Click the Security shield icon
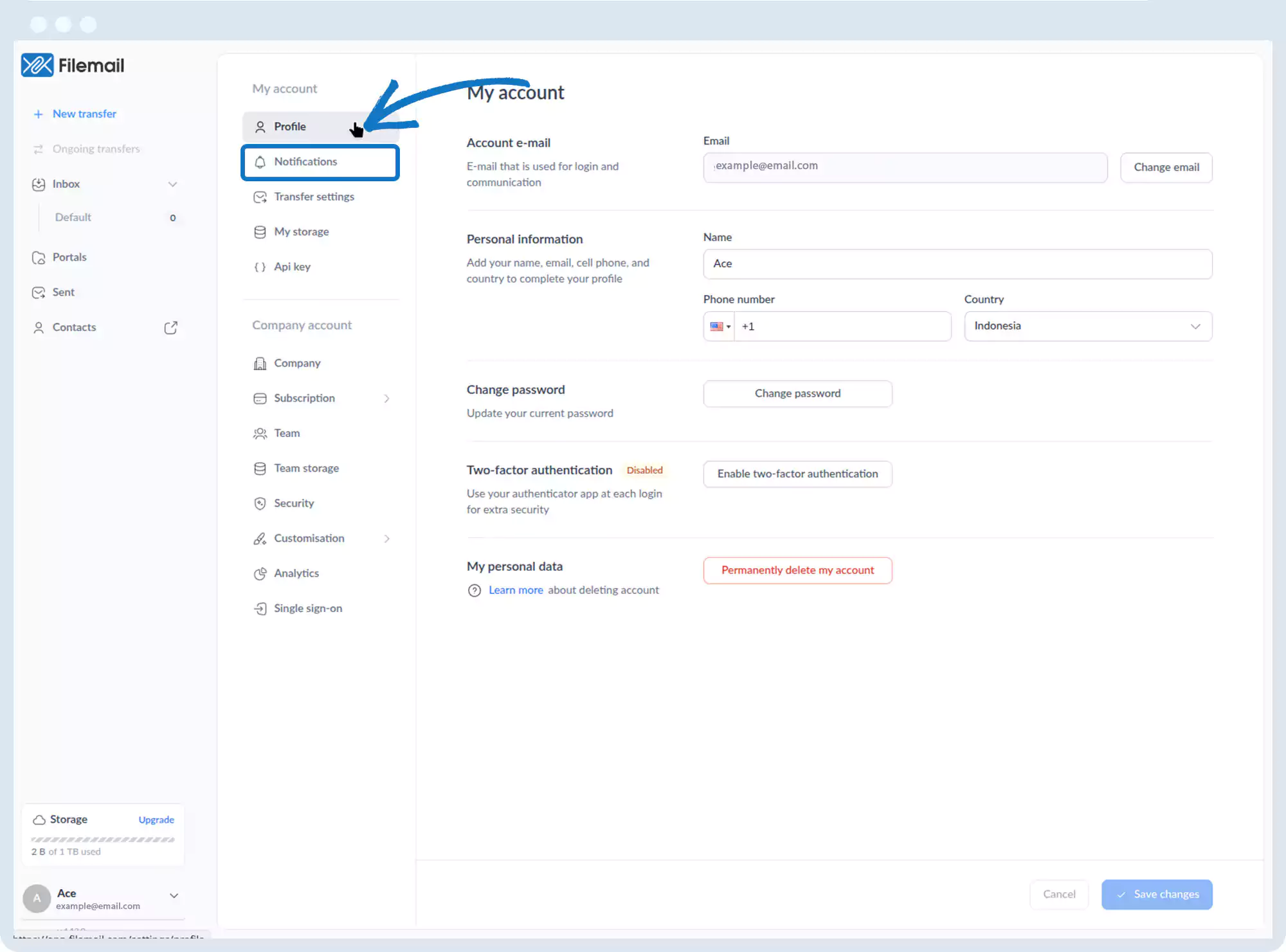Image resolution: width=1286 pixels, height=952 pixels. click(x=260, y=503)
